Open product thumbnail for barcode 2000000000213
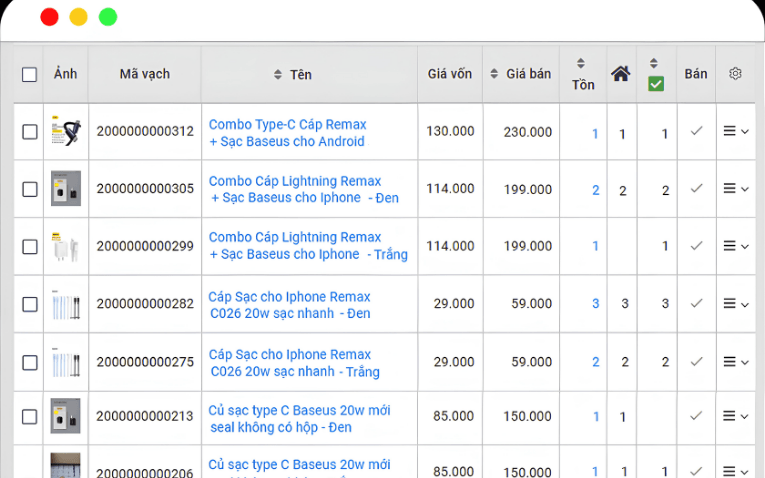This screenshot has height=478, width=765. pos(65,416)
